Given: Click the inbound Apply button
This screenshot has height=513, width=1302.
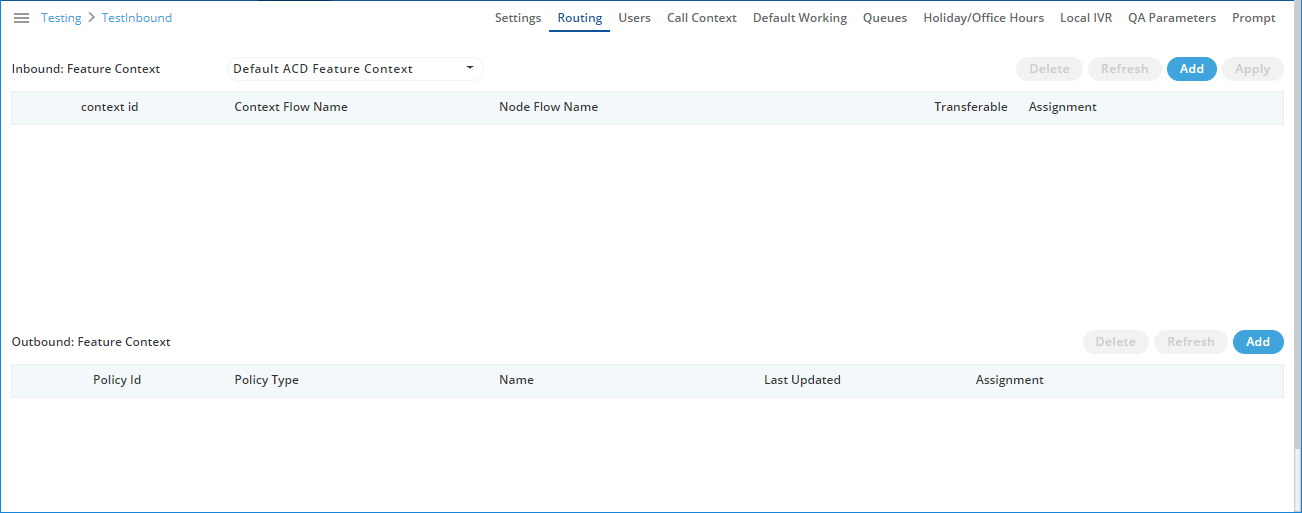Looking at the screenshot, I should (1252, 69).
